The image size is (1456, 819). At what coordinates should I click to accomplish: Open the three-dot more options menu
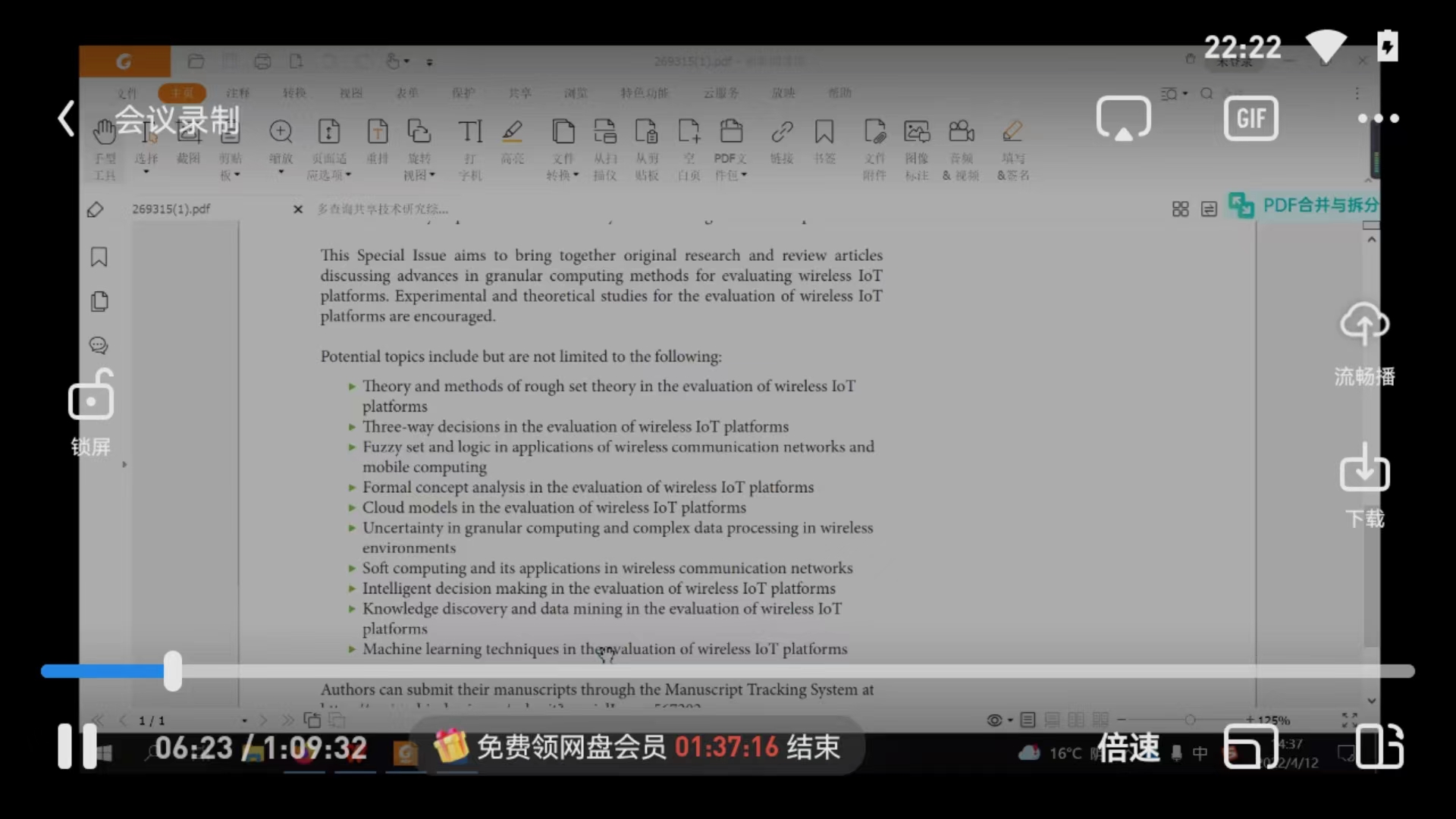(x=1378, y=118)
